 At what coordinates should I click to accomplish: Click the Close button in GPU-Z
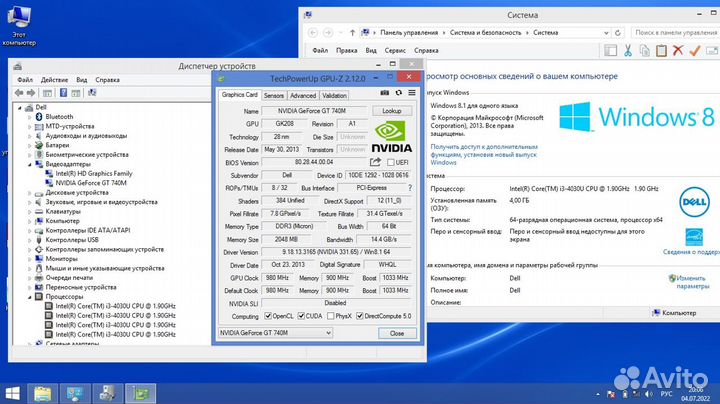click(397, 333)
